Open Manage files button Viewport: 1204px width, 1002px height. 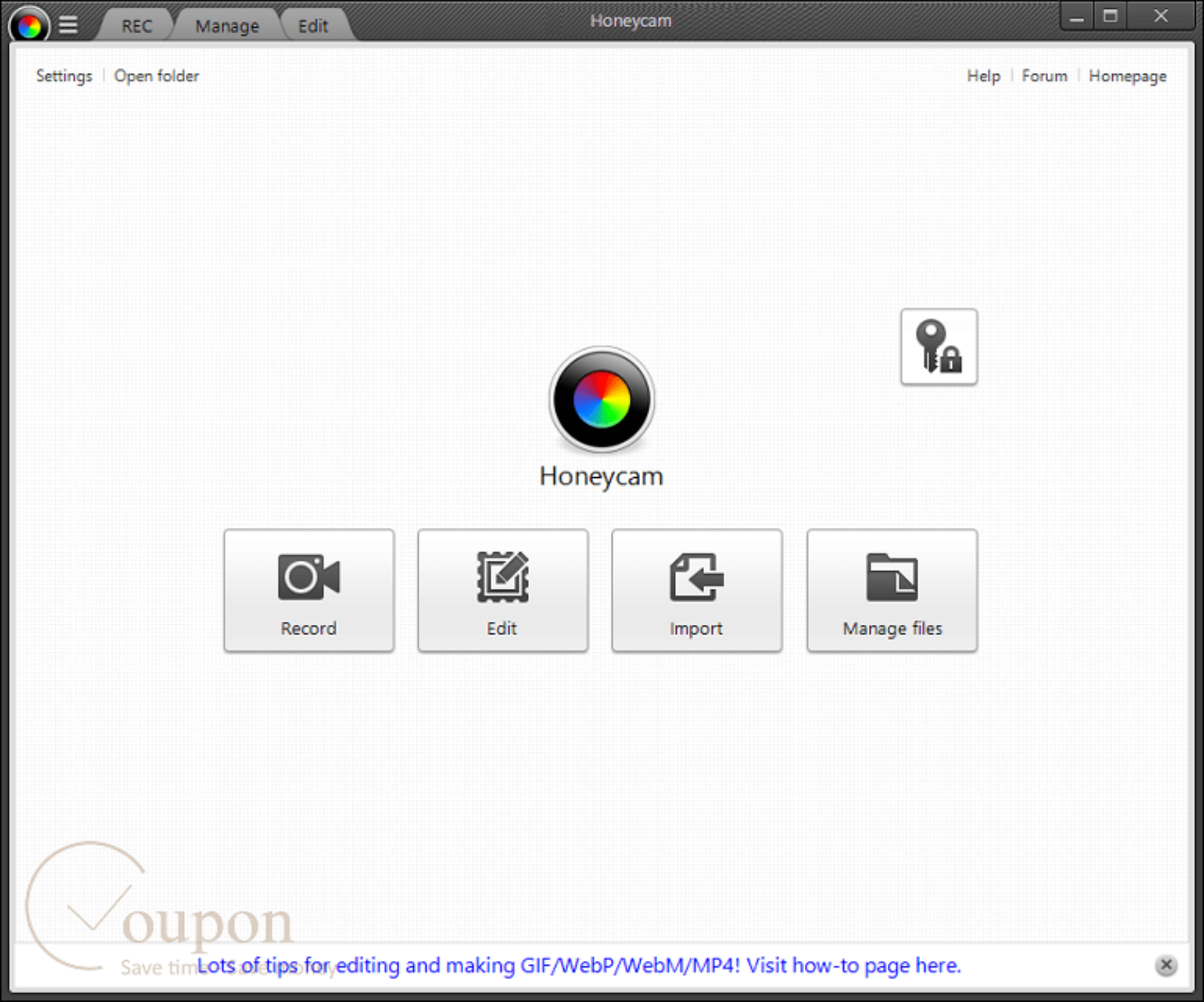coord(892,591)
